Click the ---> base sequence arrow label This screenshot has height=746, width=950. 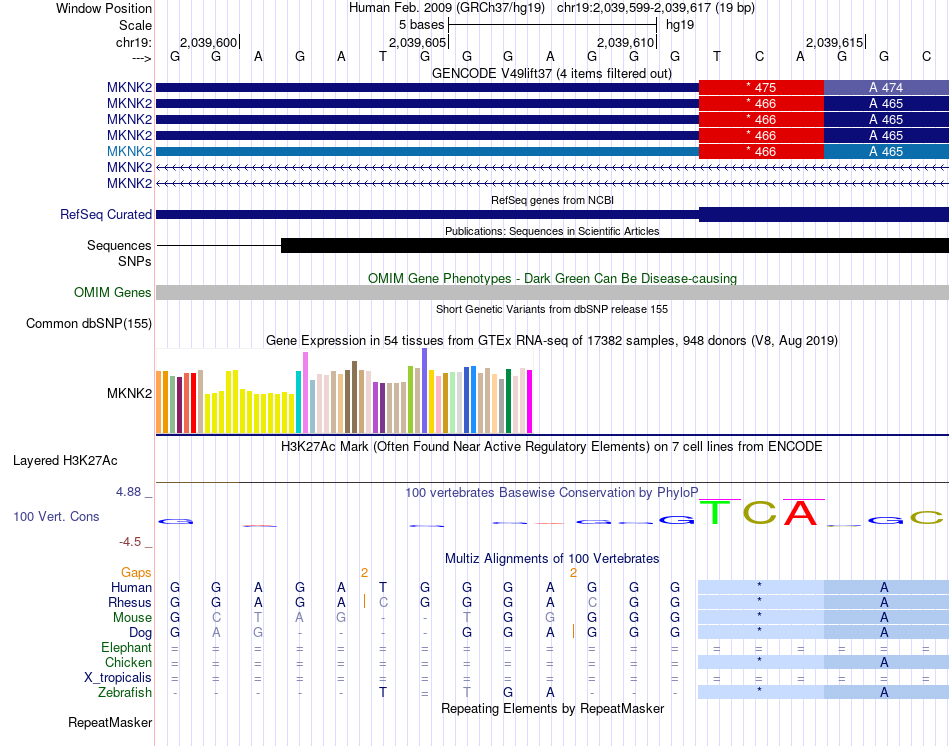[x=141, y=58]
